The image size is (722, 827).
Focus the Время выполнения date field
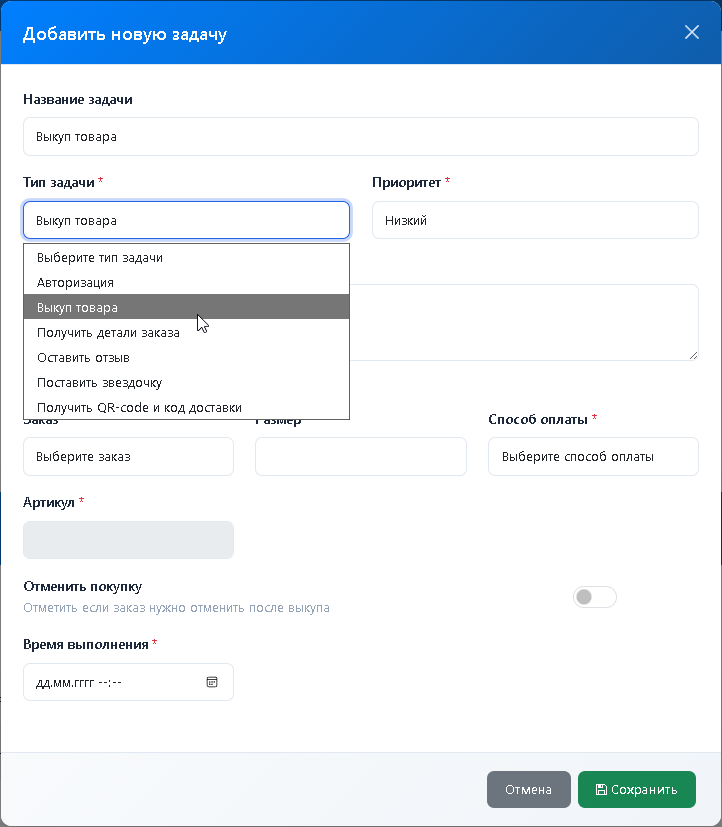point(128,682)
